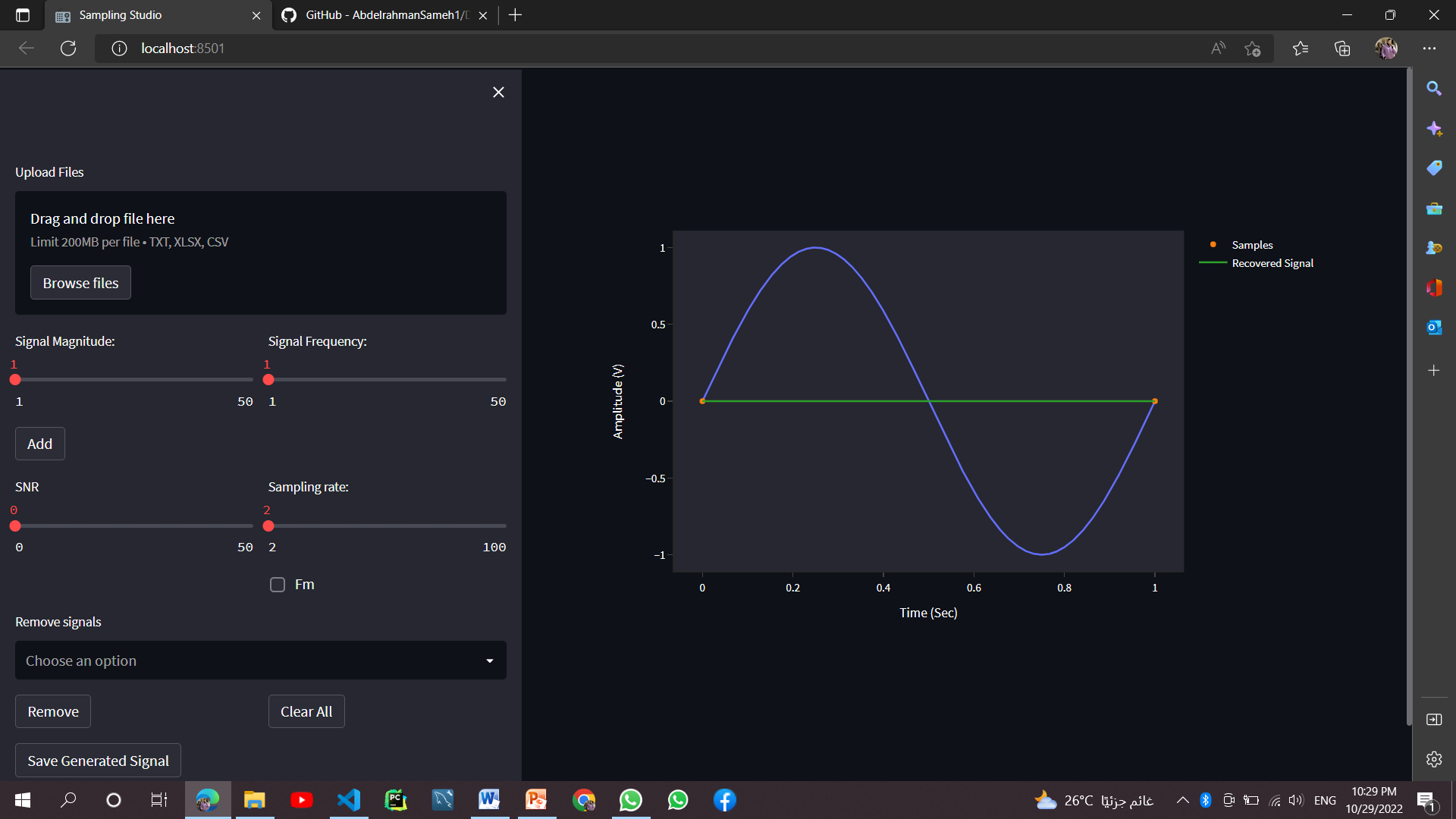Screen dimensions: 1456x819
Task: Click the Signal Frequency slider handle
Action: 268,379
